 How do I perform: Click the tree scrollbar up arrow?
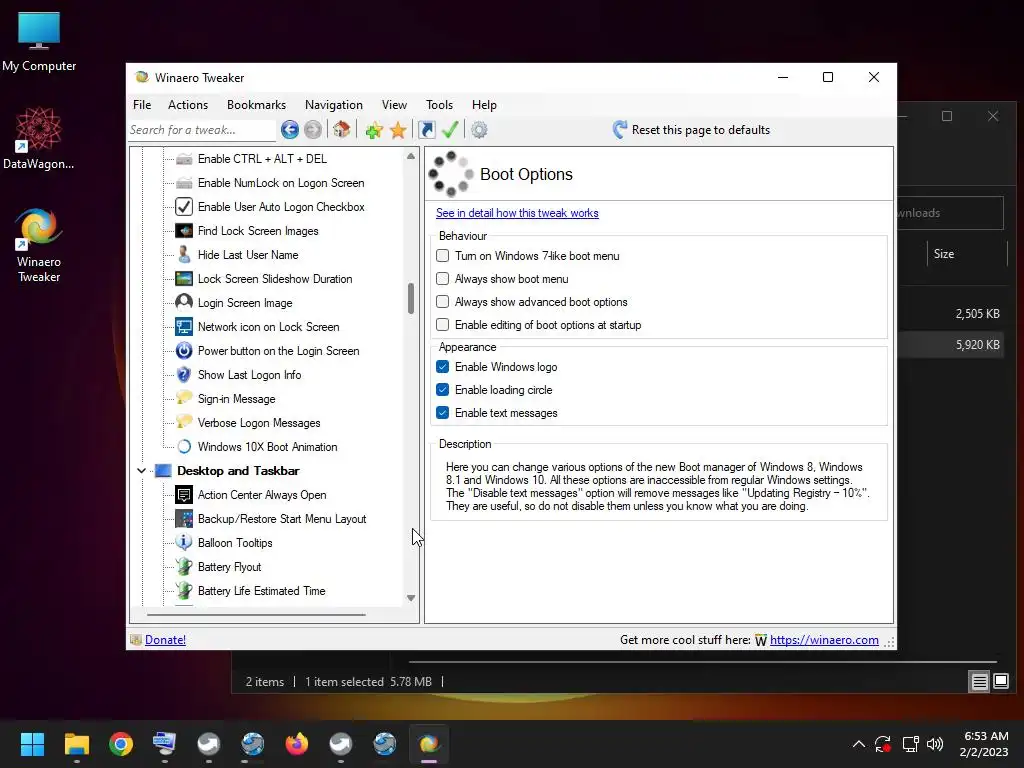click(x=411, y=156)
